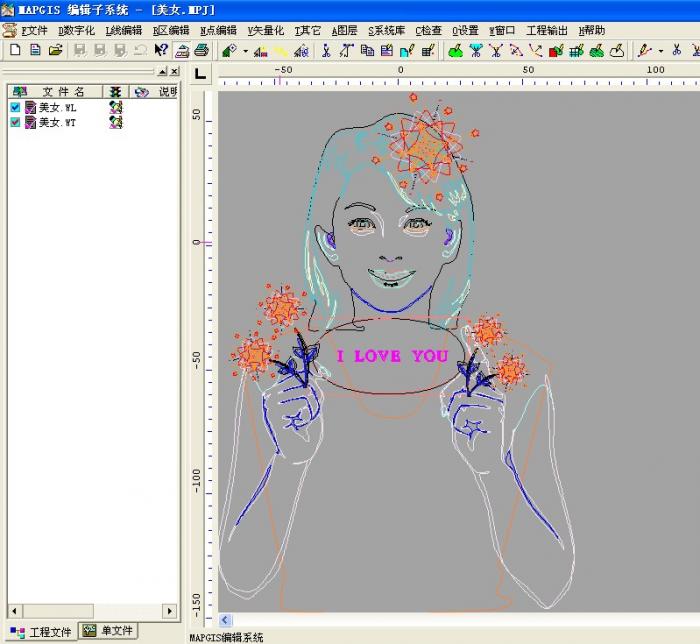Click the 文件名 column header
Screen dimensions: 700x644
tap(64, 91)
